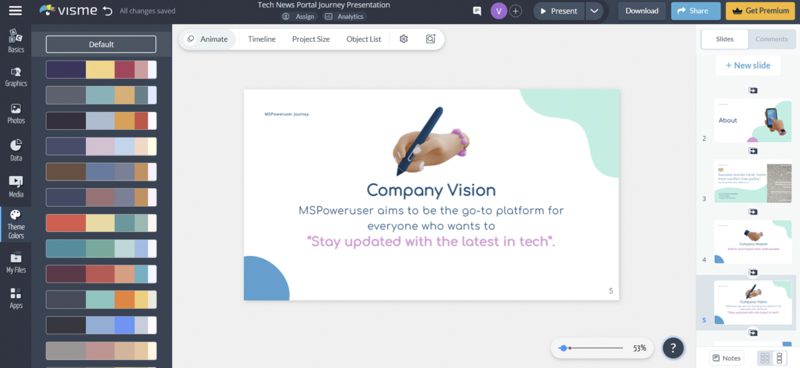Open canvas settings gear icon
The width and height of the screenshot is (800, 368).
(404, 39)
